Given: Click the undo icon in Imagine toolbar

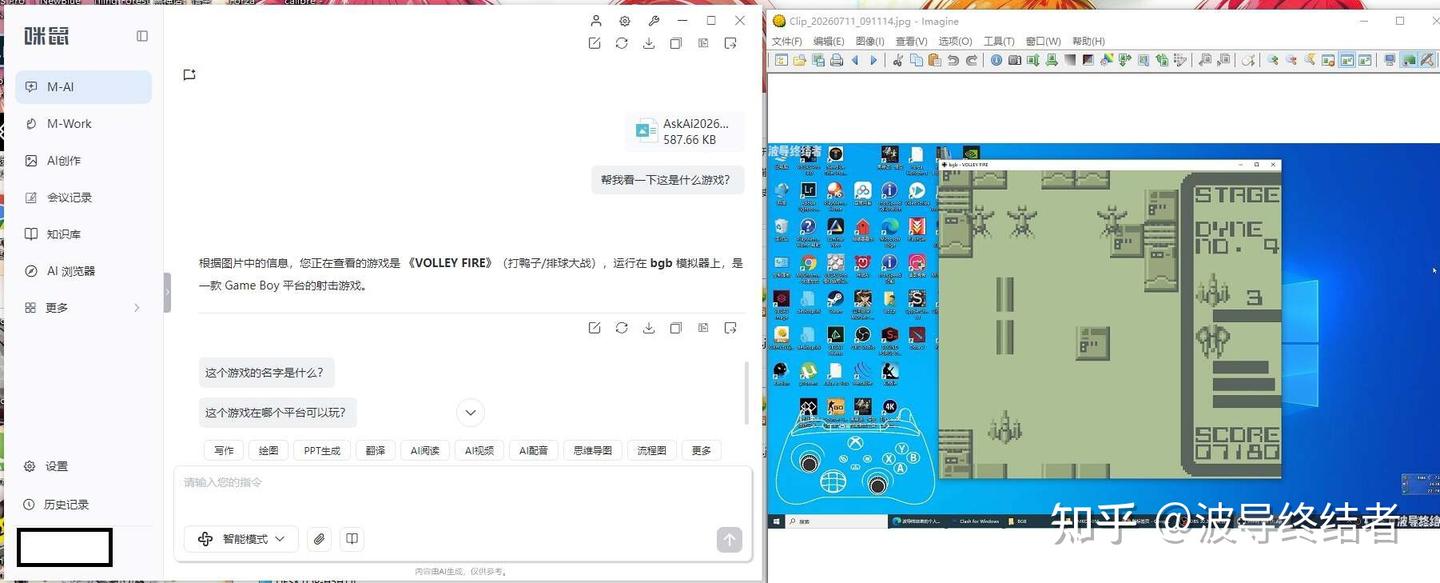Looking at the screenshot, I should click(953, 60).
